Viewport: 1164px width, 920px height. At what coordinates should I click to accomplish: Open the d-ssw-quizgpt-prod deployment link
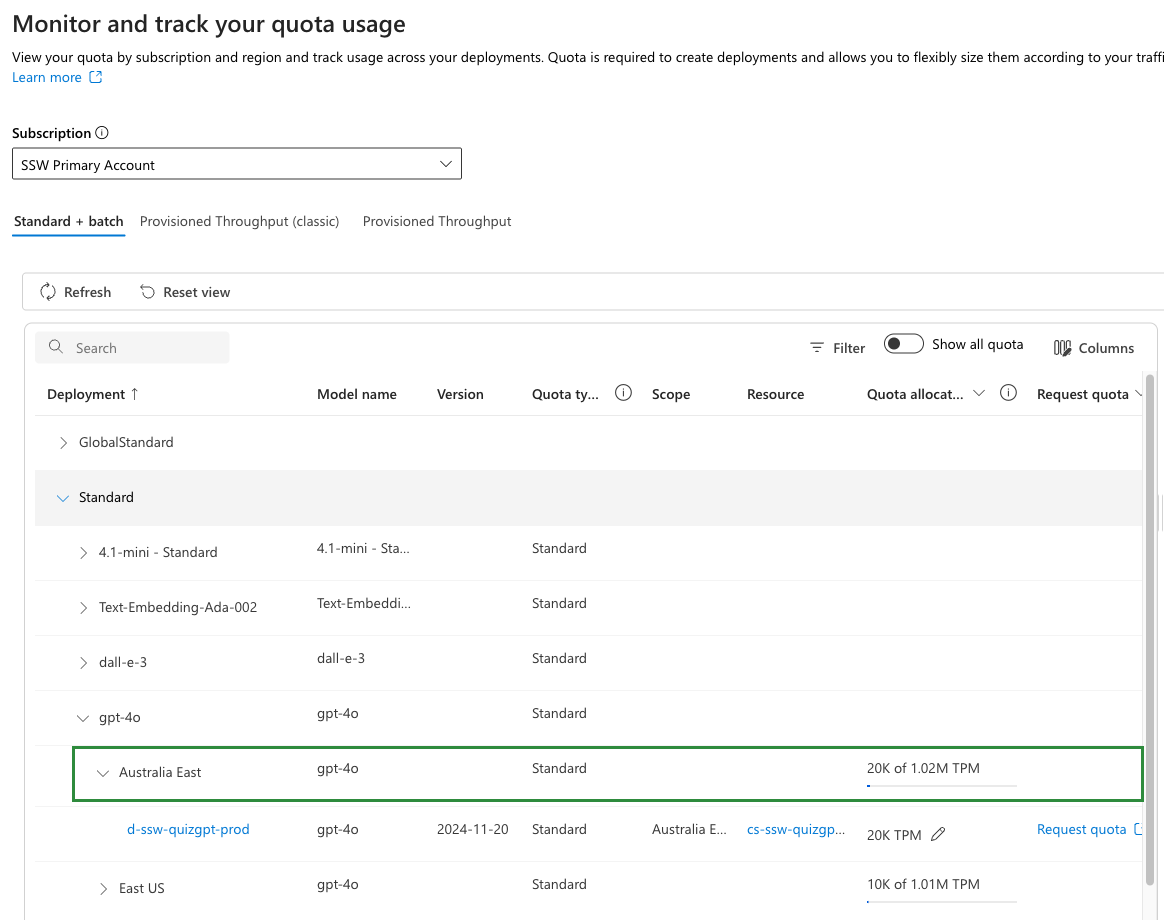pyautogui.click(x=188, y=829)
